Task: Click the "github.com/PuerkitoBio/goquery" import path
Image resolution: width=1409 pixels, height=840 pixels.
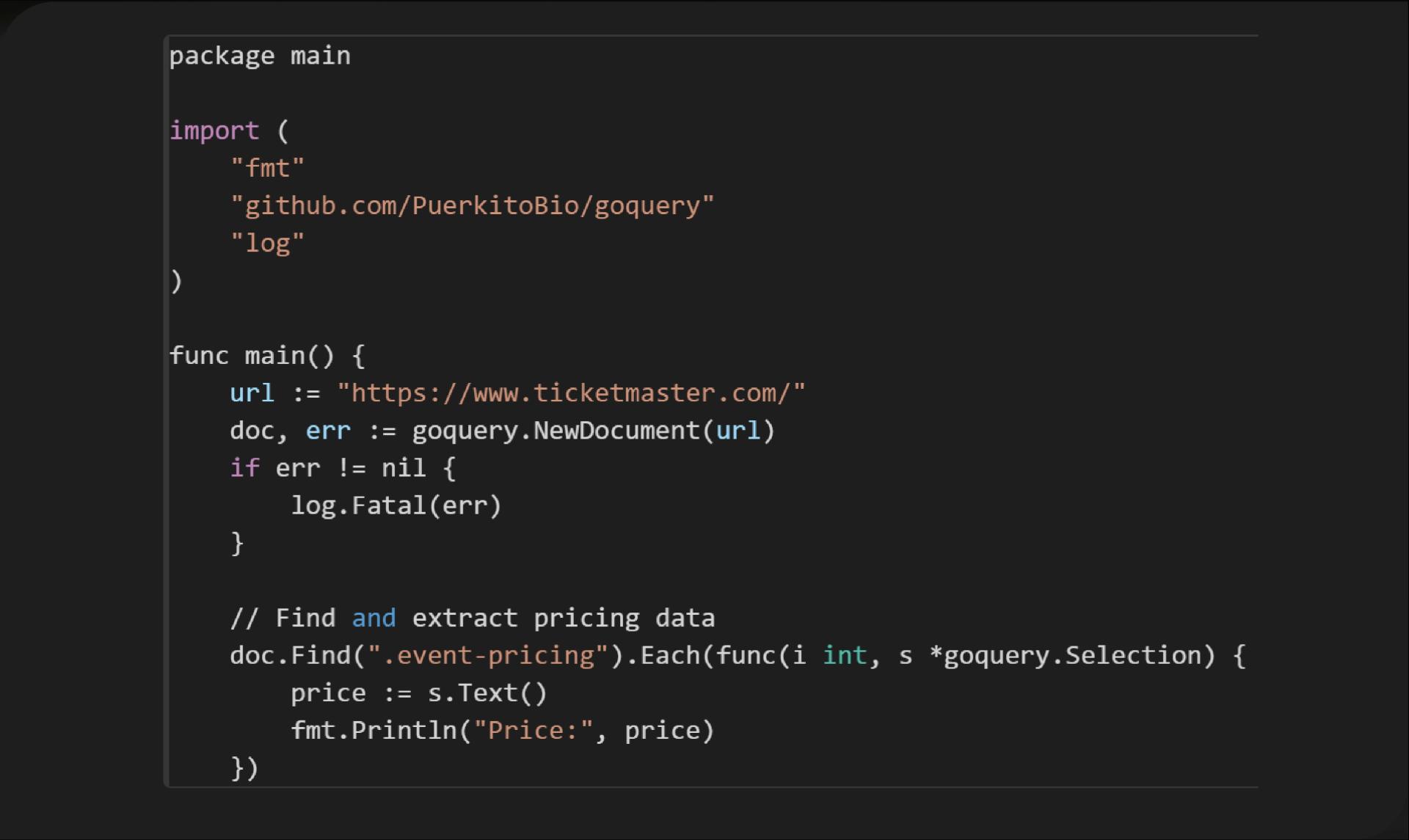Action: [x=473, y=205]
